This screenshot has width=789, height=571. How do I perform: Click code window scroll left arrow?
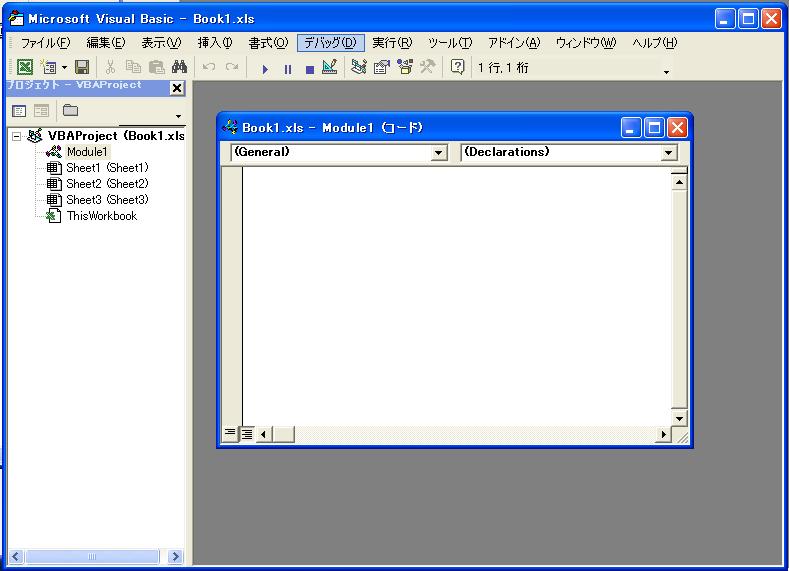coord(263,434)
